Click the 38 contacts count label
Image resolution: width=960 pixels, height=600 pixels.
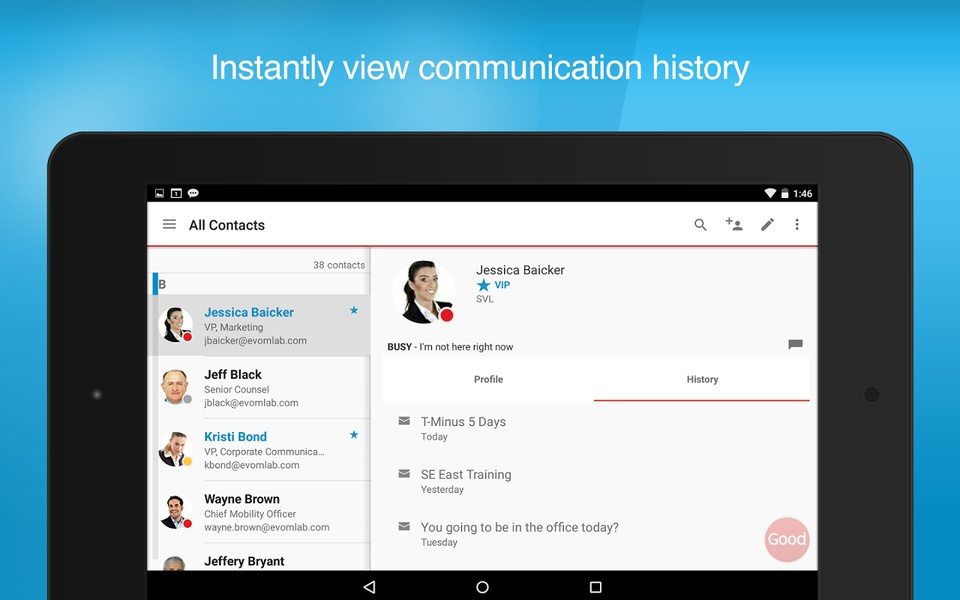click(x=339, y=265)
